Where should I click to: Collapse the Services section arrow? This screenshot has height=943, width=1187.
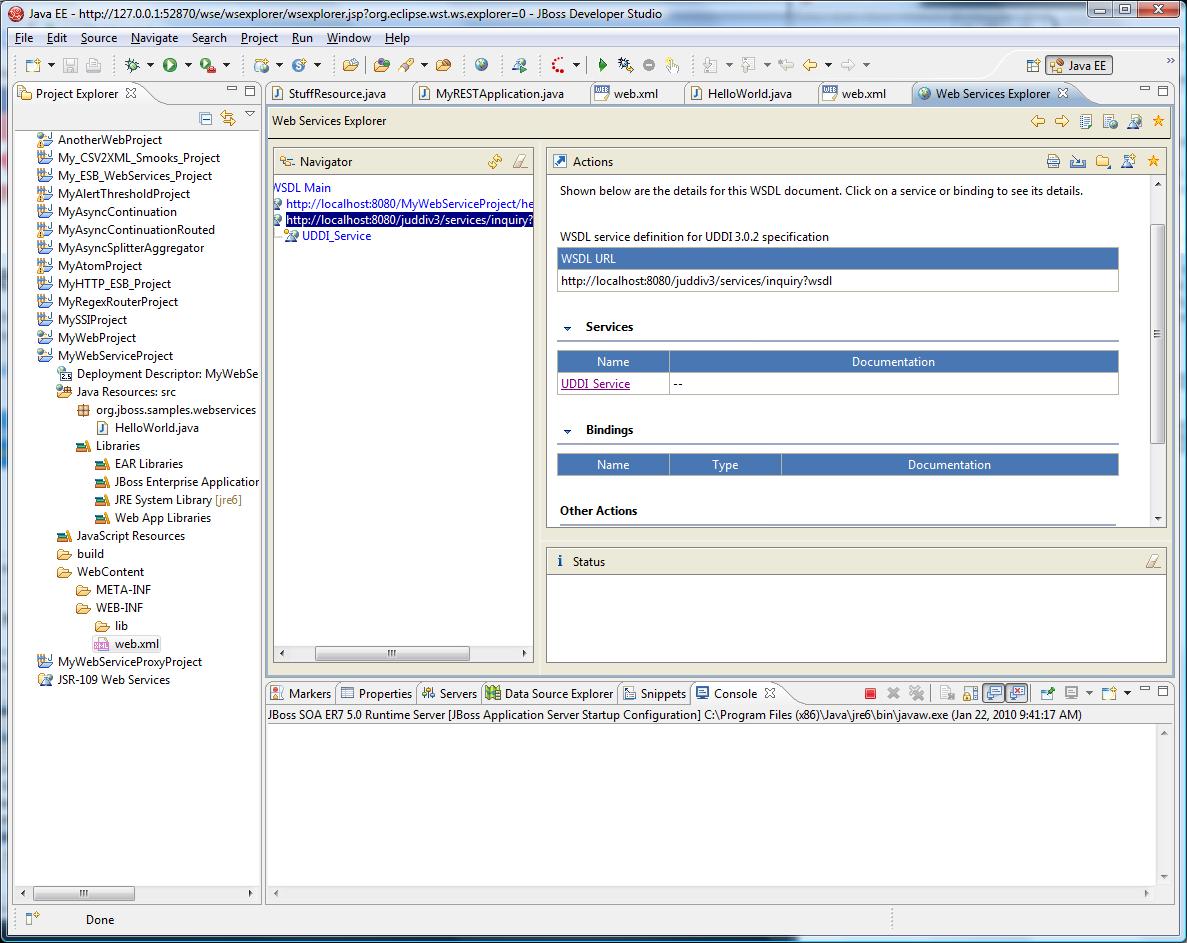coord(568,328)
